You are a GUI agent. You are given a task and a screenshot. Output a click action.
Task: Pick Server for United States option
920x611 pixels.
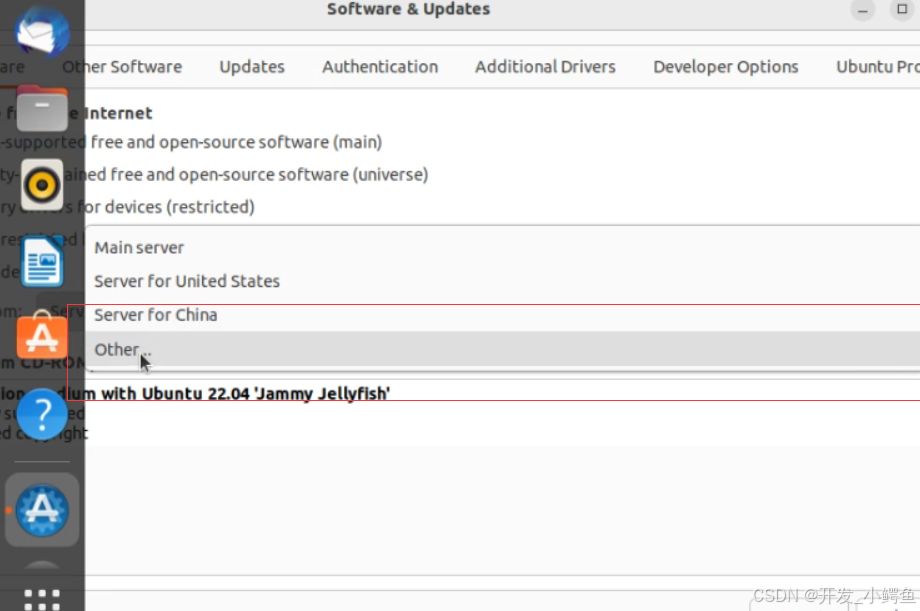point(503,281)
